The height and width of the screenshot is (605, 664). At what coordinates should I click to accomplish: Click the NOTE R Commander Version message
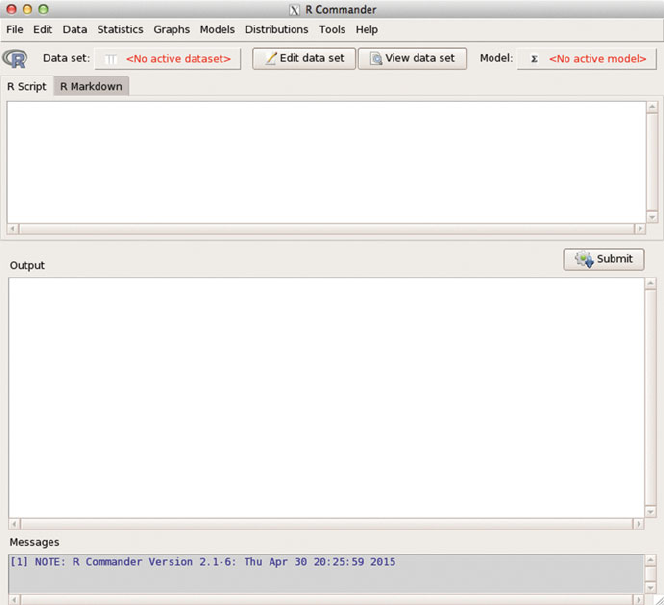pos(202,562)
